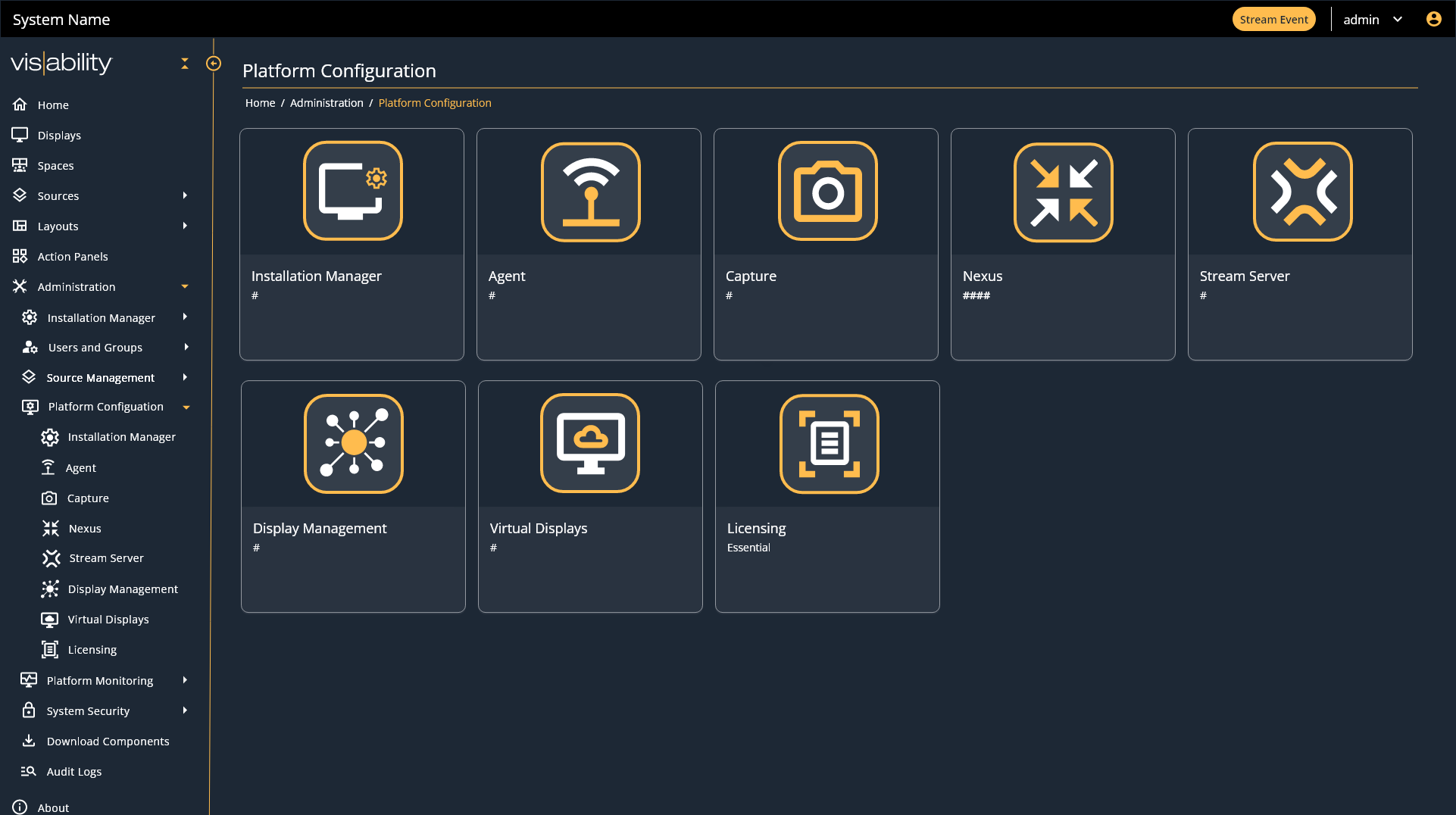Open the Display Management card icon
Image resolution: width=1456 pixels, height=815 pixels.
(353, 444)
